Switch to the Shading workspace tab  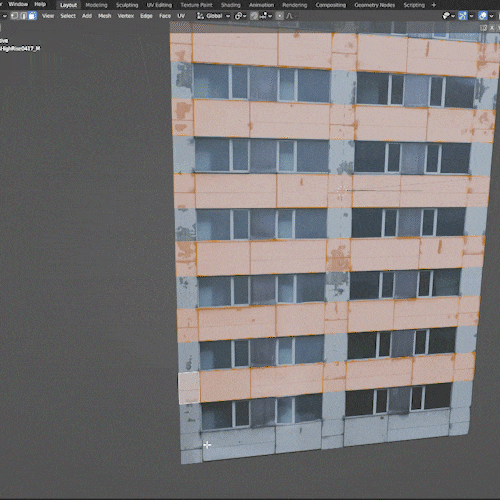(231, 5)
